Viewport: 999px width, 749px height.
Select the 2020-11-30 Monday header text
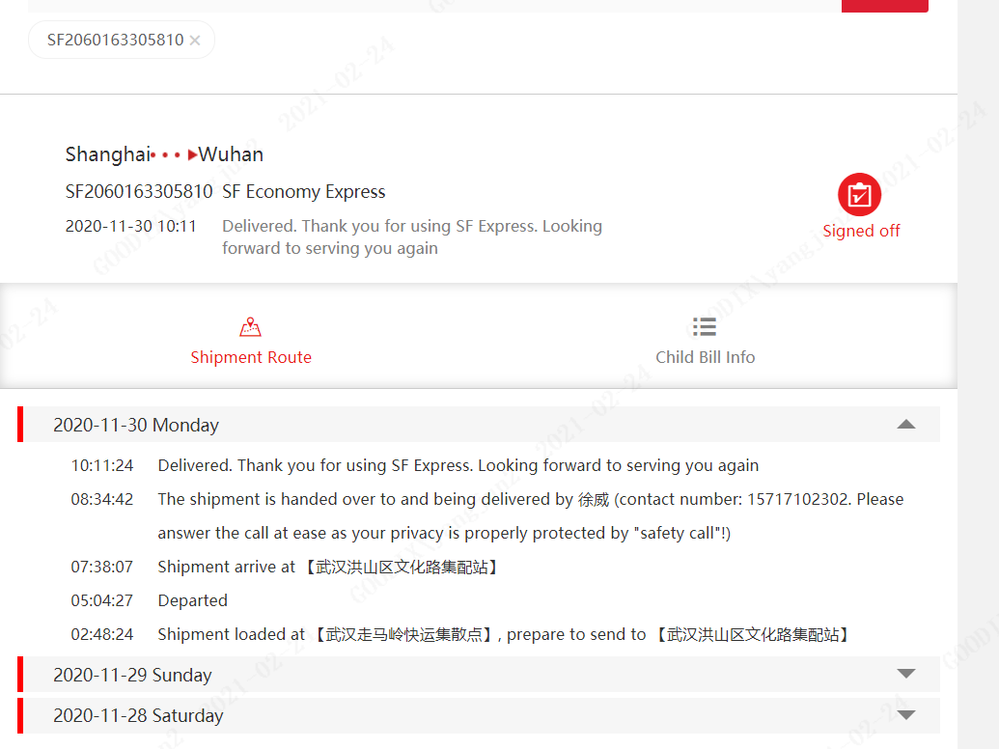click(136, 425)
